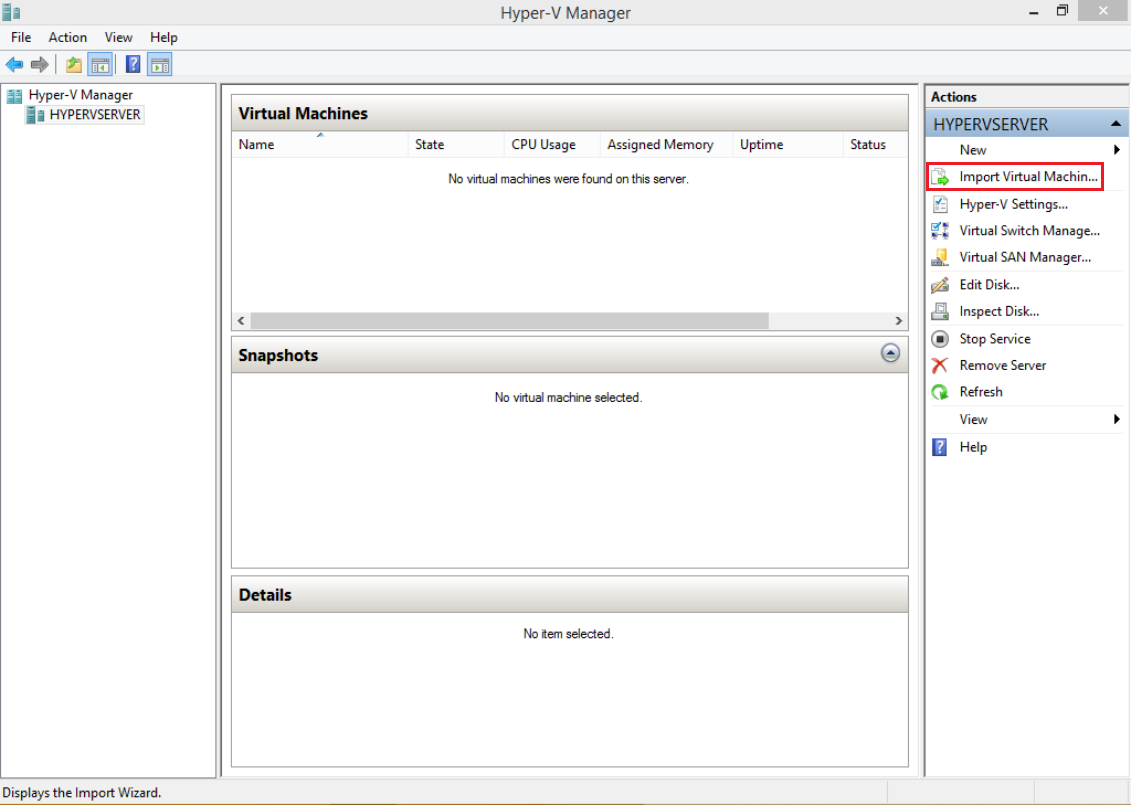Remove the HYPERVSERVER server

coord(1002,365)
